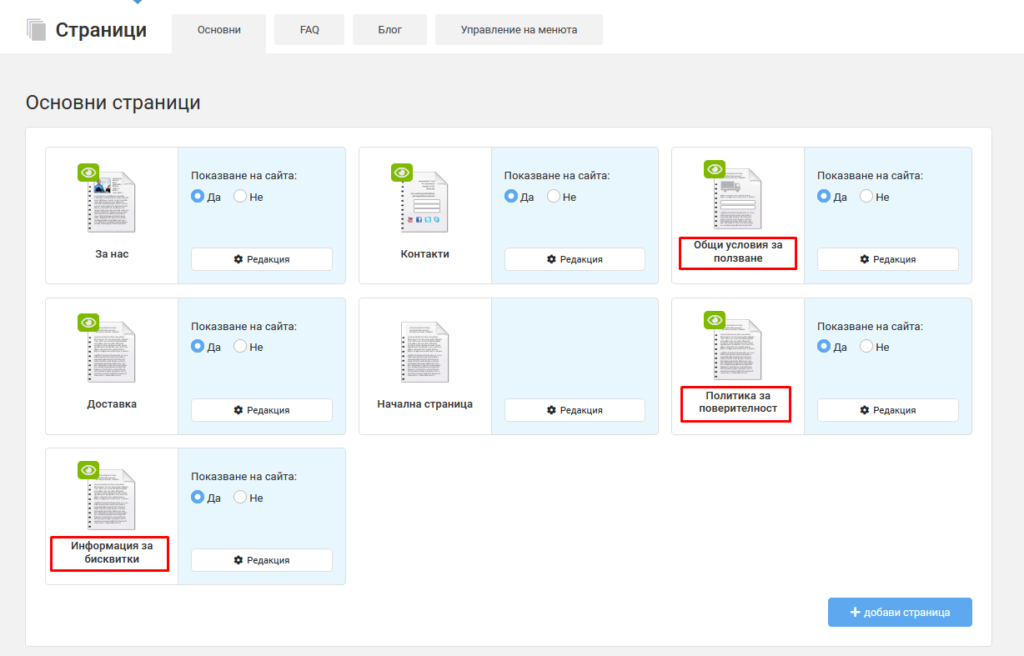Open the Управление на менюта tab

(519, 30)
